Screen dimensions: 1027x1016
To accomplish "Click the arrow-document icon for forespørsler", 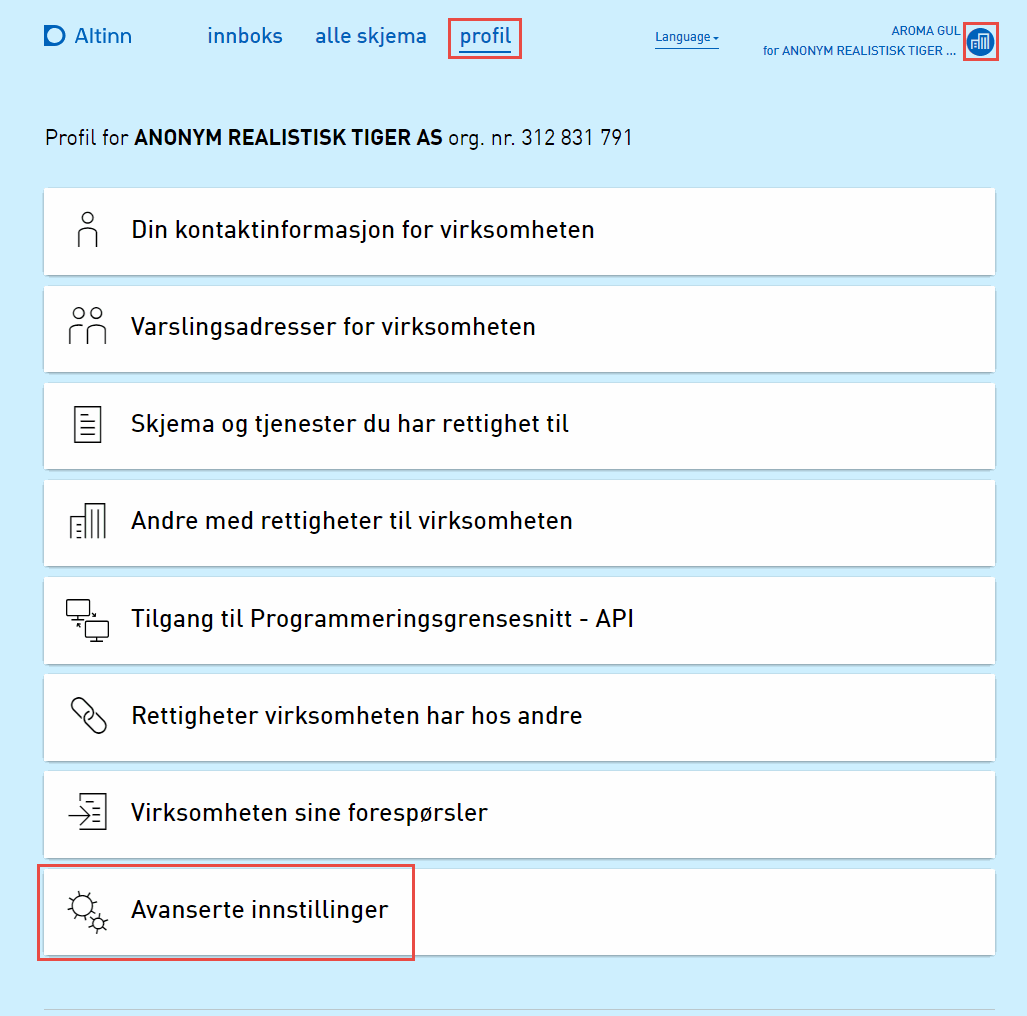I will click(x=87, y=812).
